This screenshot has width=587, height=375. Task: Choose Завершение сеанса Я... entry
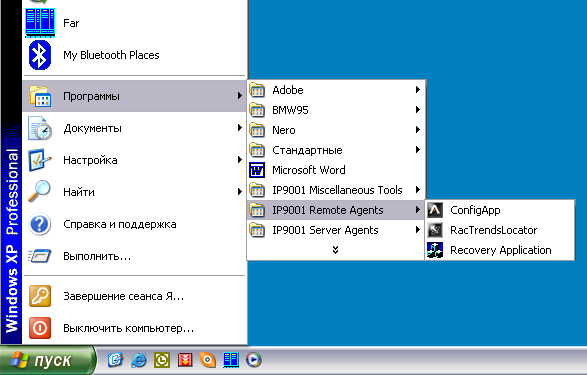pyautogui.click(x=135, y=296)
